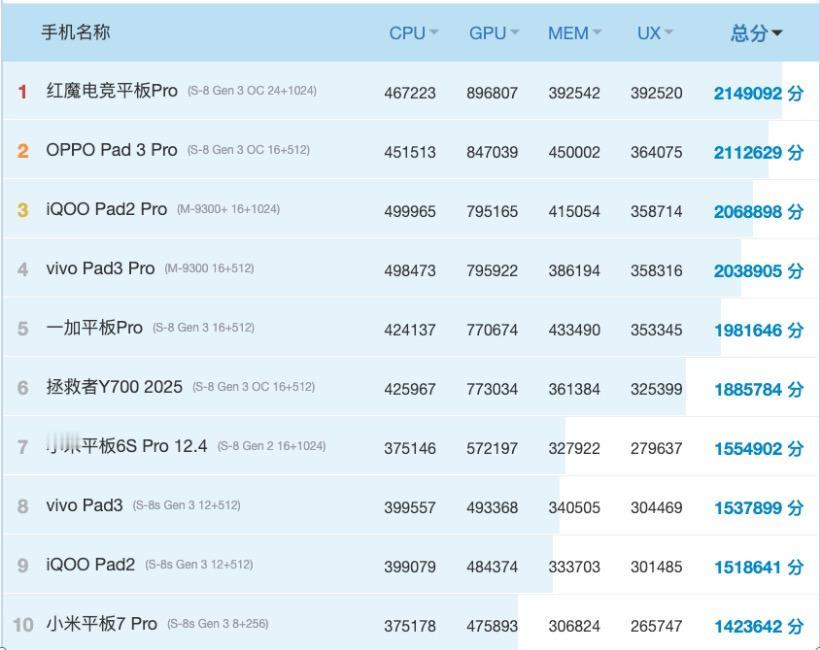Click total score 2112629 分

tap(758, 152)
